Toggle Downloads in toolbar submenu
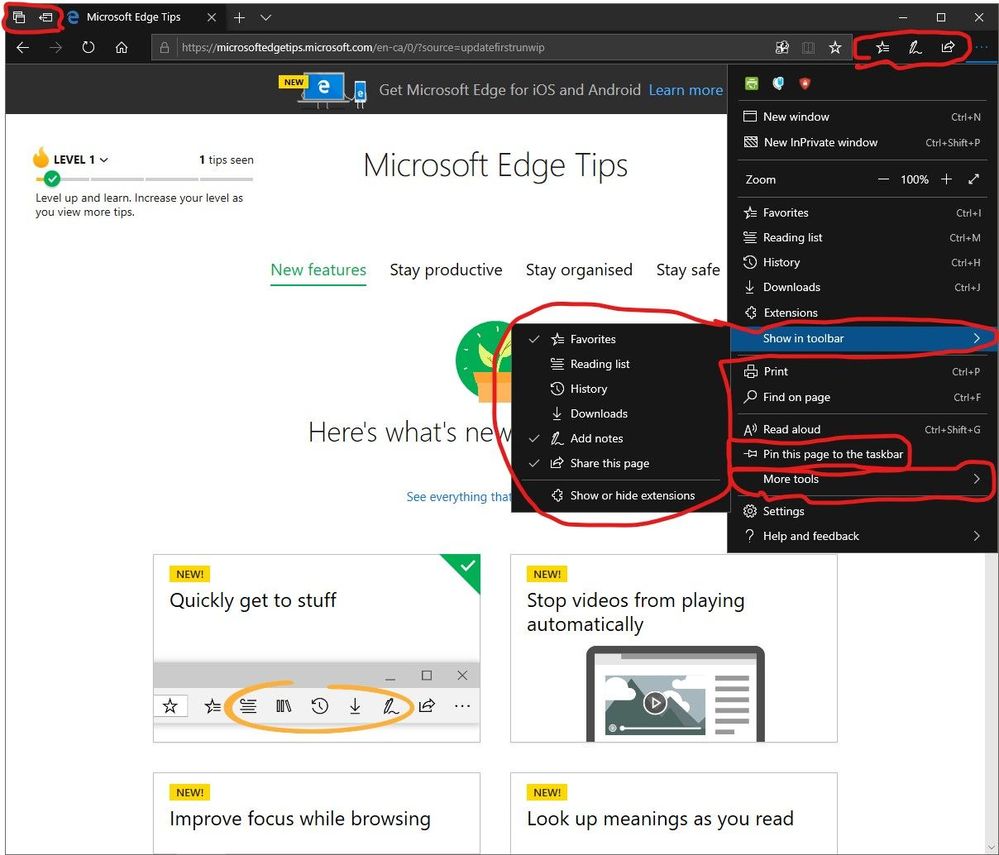 [x=621, y=413]
